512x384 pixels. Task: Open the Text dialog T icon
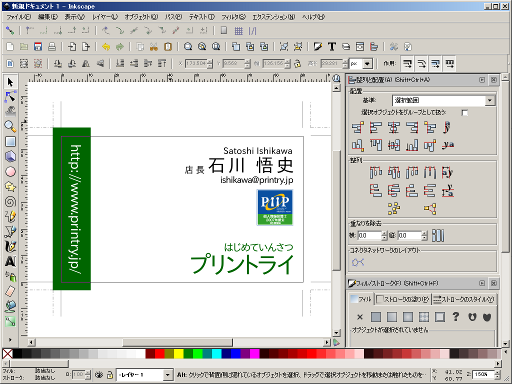point(332,47)
